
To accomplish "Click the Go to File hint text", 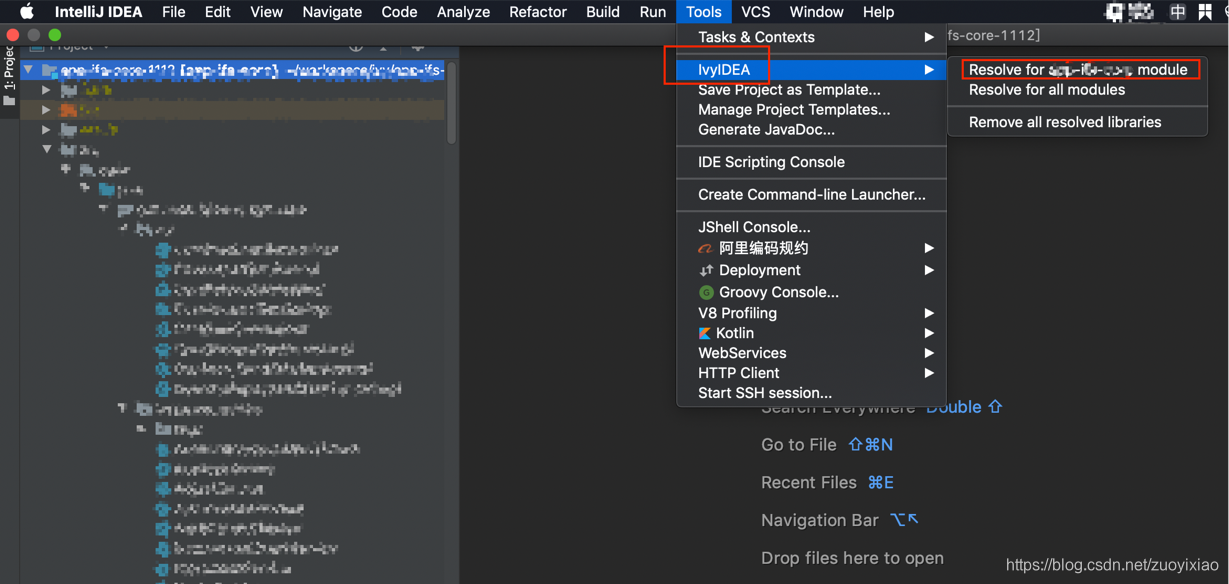I will click(x=799, y=445).
